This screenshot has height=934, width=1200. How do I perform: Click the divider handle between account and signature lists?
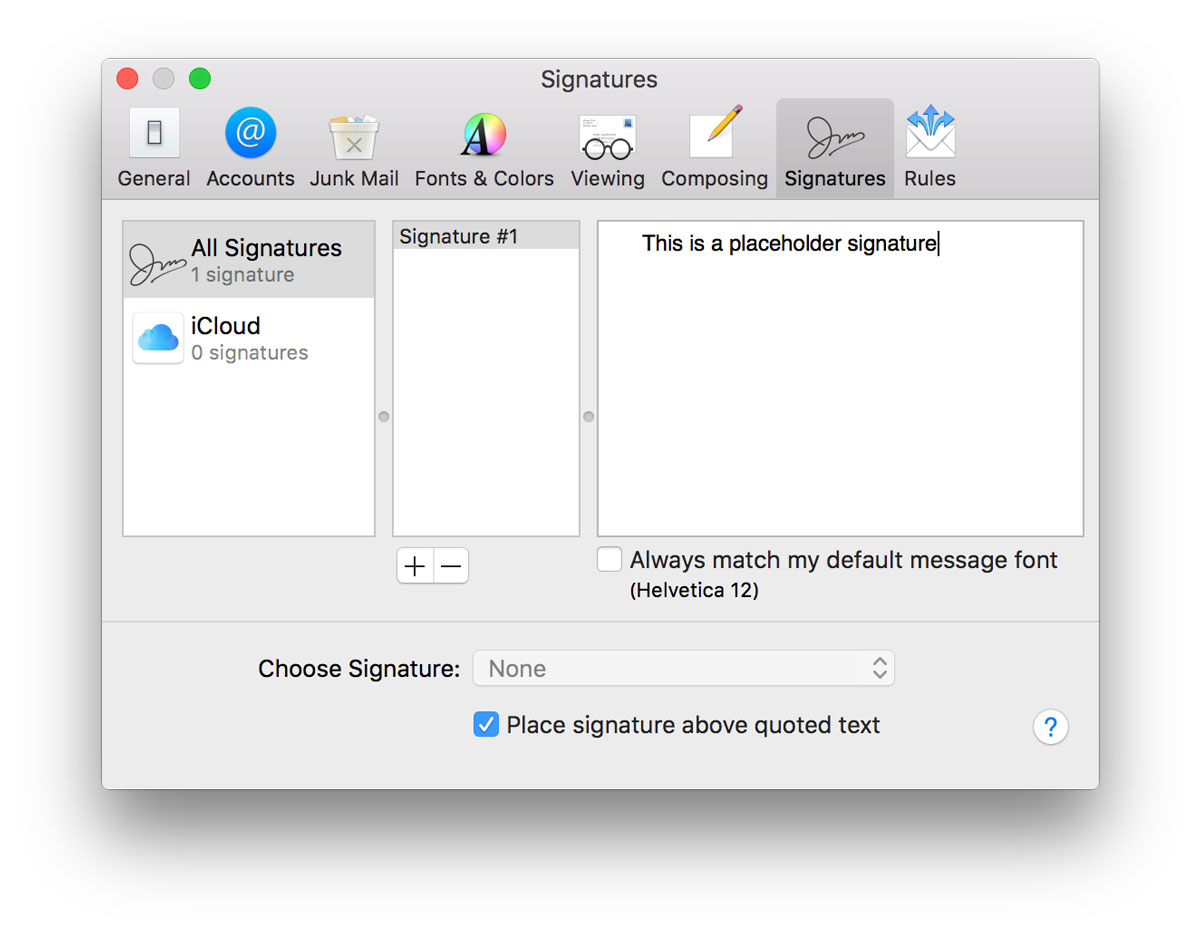pyautogui.click(x=384, y=417)
